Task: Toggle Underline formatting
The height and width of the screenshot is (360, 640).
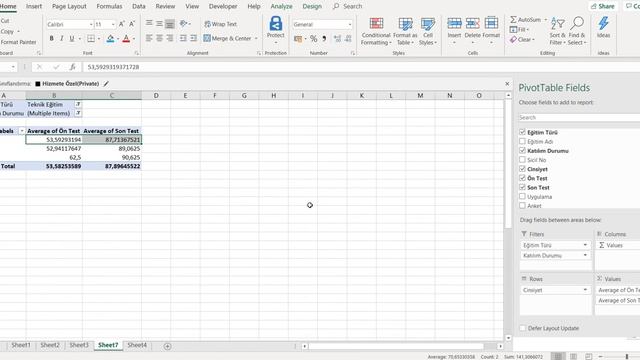Action: [72, 38]
